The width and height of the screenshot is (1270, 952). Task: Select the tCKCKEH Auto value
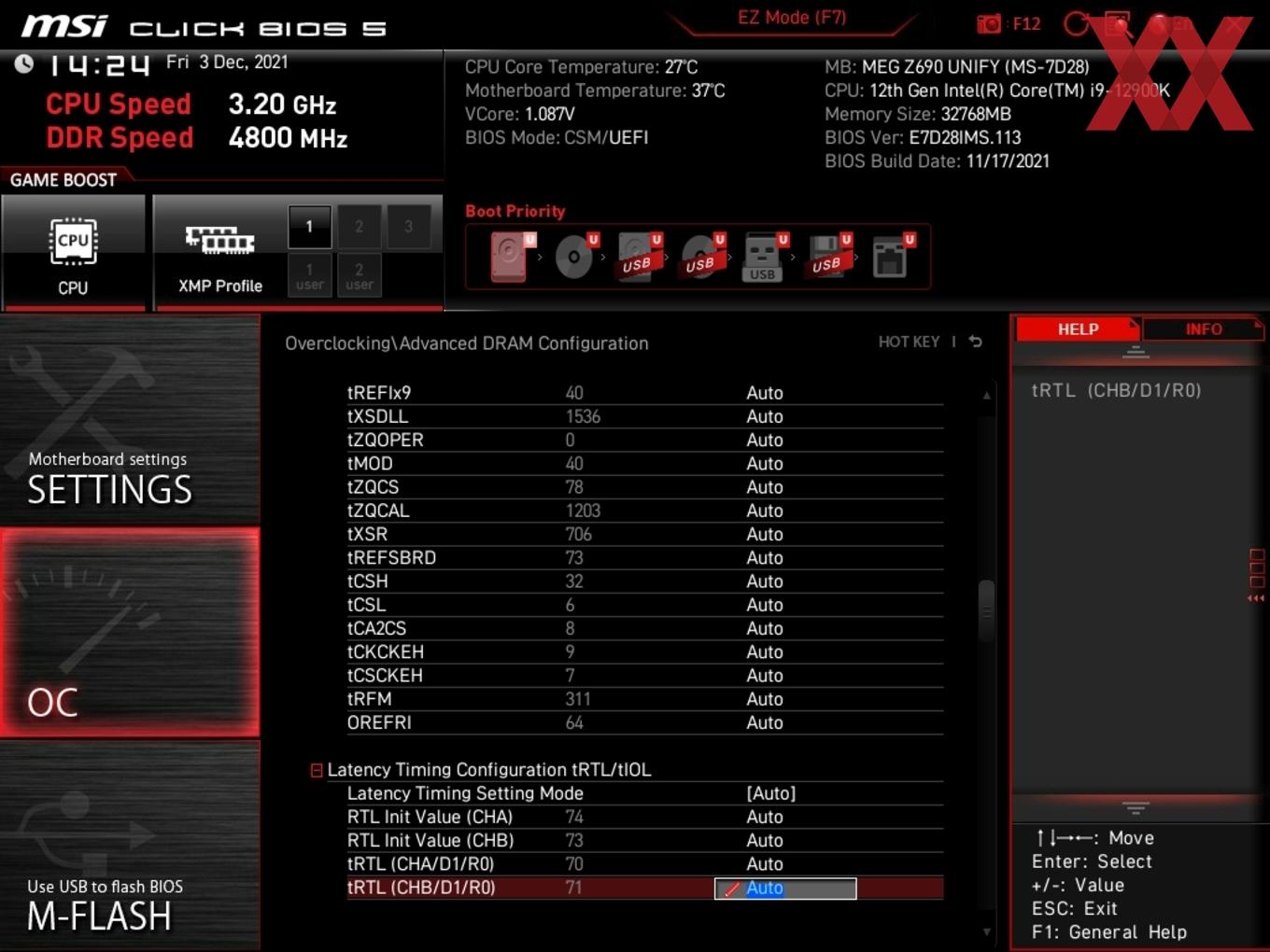(764, 651)
